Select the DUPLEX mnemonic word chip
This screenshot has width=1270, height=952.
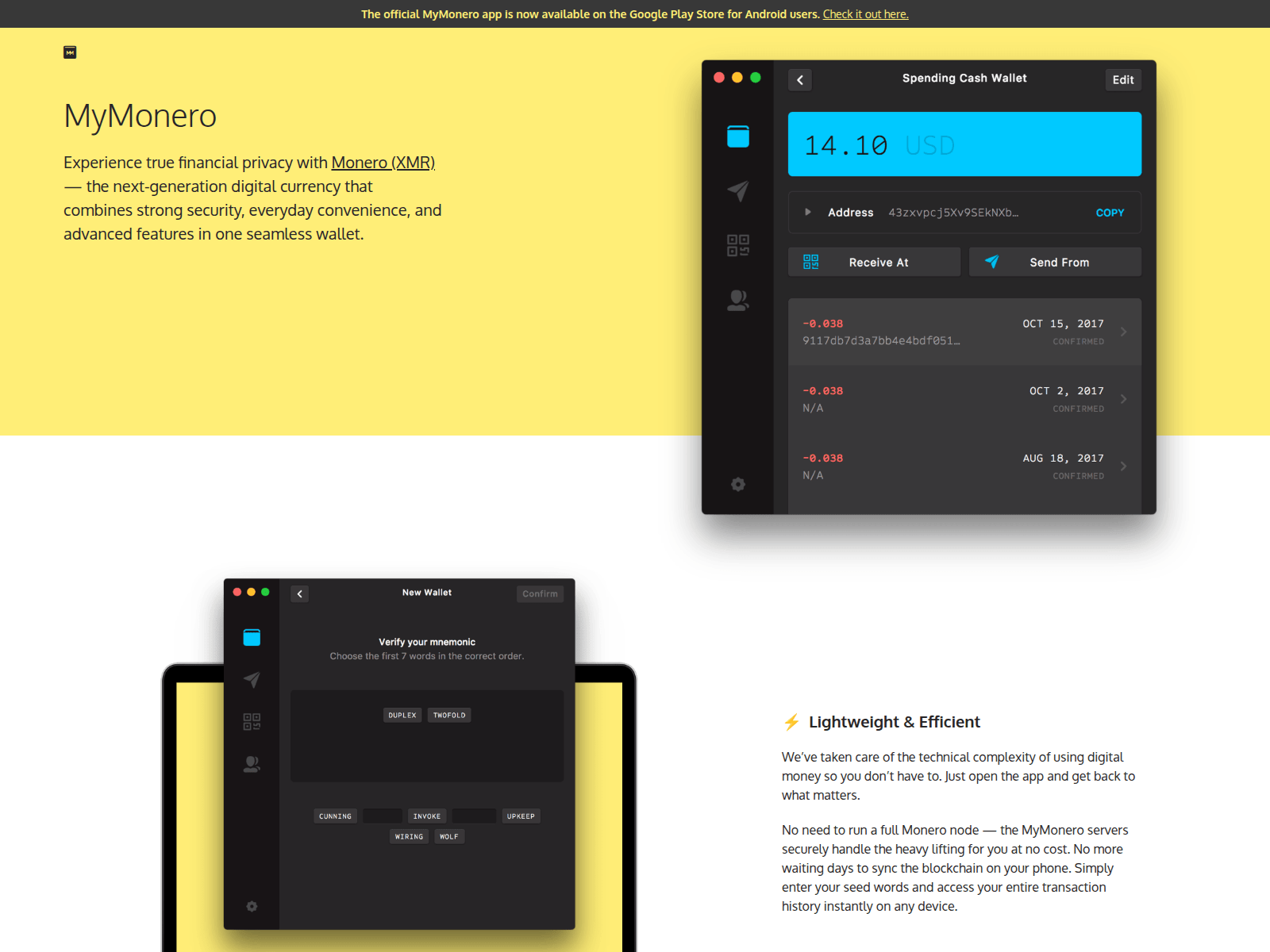pos(402,716)
